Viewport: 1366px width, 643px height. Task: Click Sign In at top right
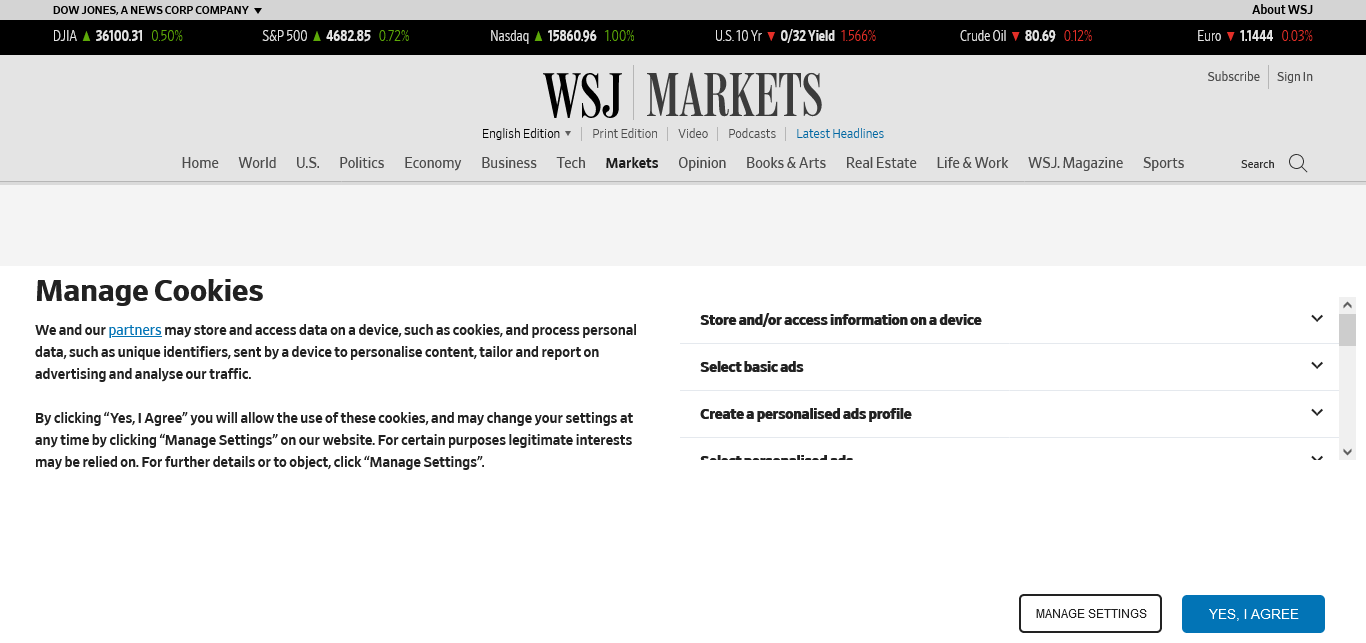tap(1295, 77)
